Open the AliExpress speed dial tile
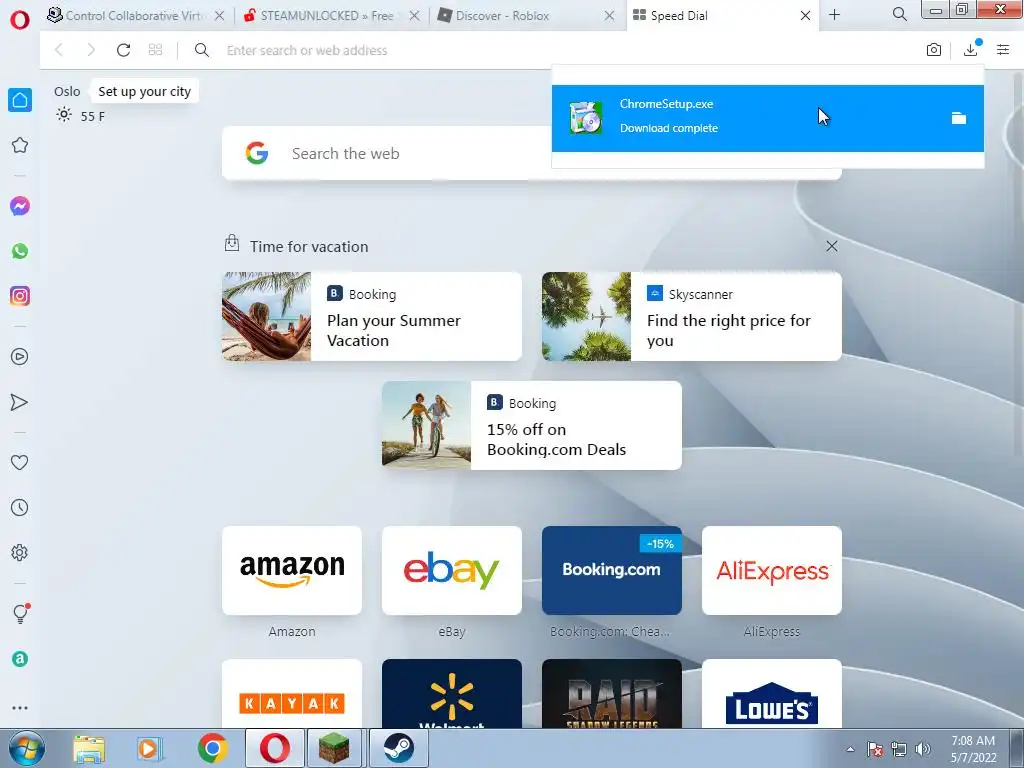This screenshot has height=768, width=1024. coord(772,571)
